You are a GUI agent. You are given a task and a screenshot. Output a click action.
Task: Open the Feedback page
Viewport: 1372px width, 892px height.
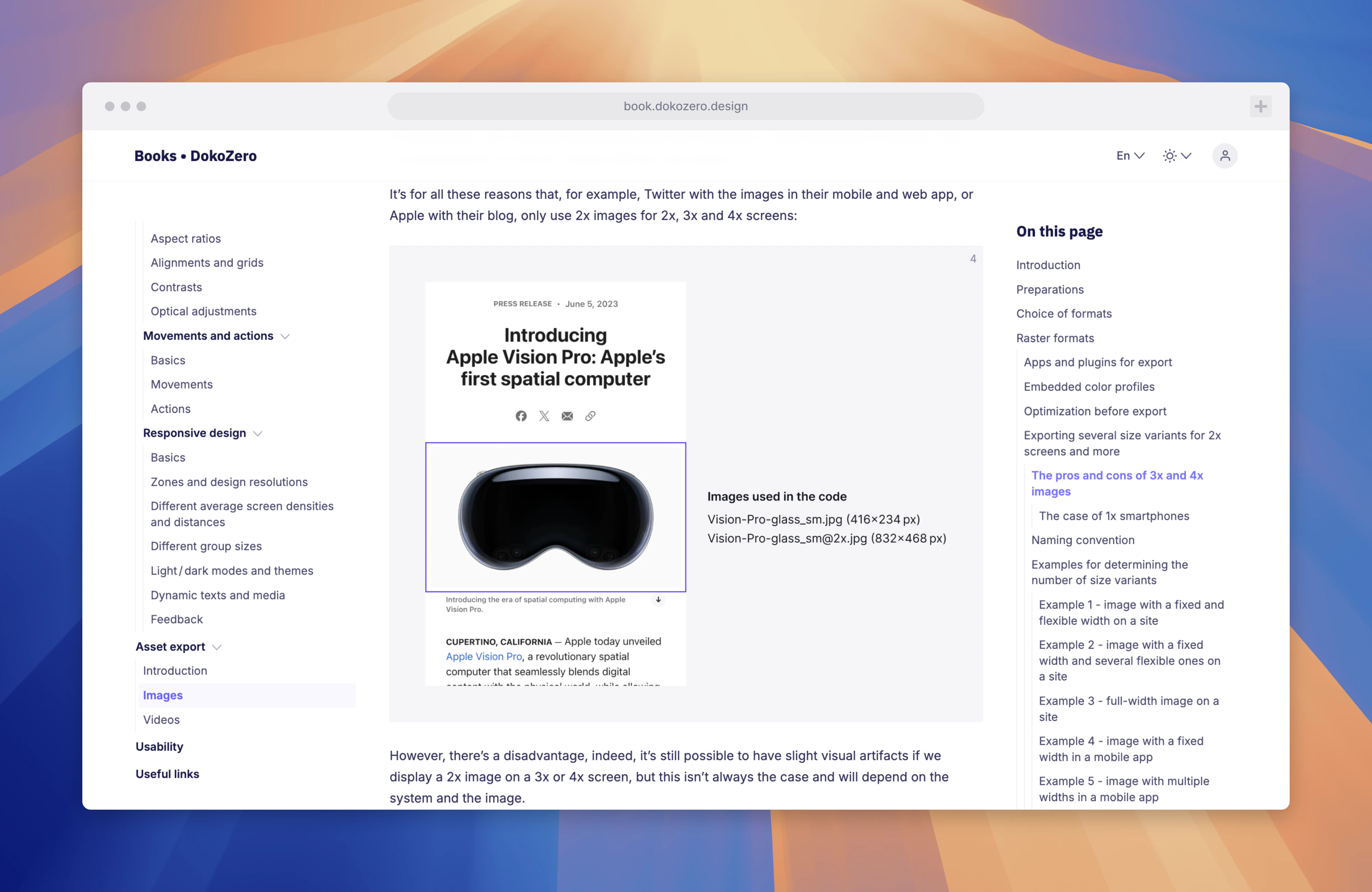coord(176,619)
